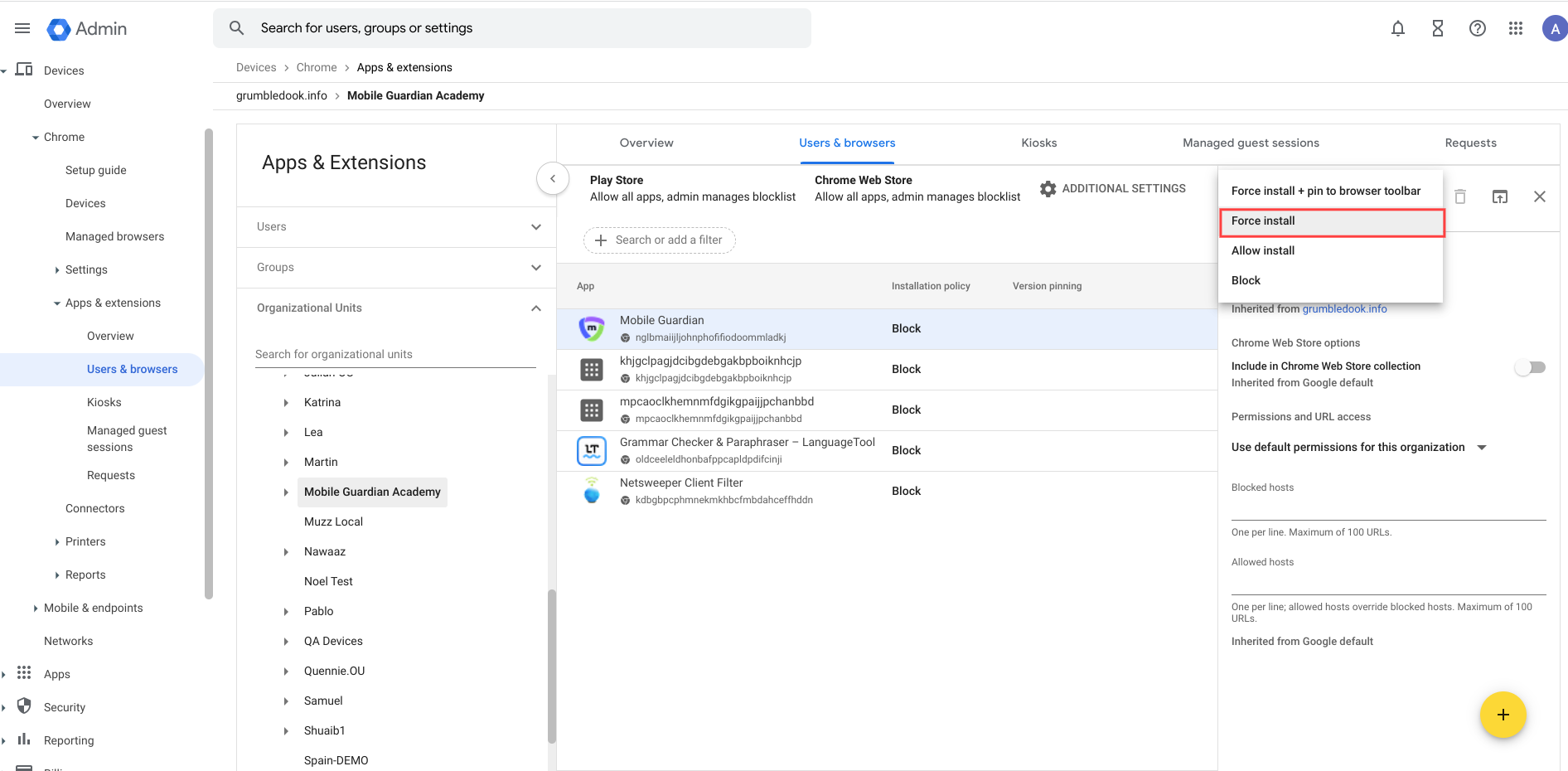1568x771 pixels.
Task: Click the search magnifier icon
Action: pyautogui.click(x=236, y=28)
